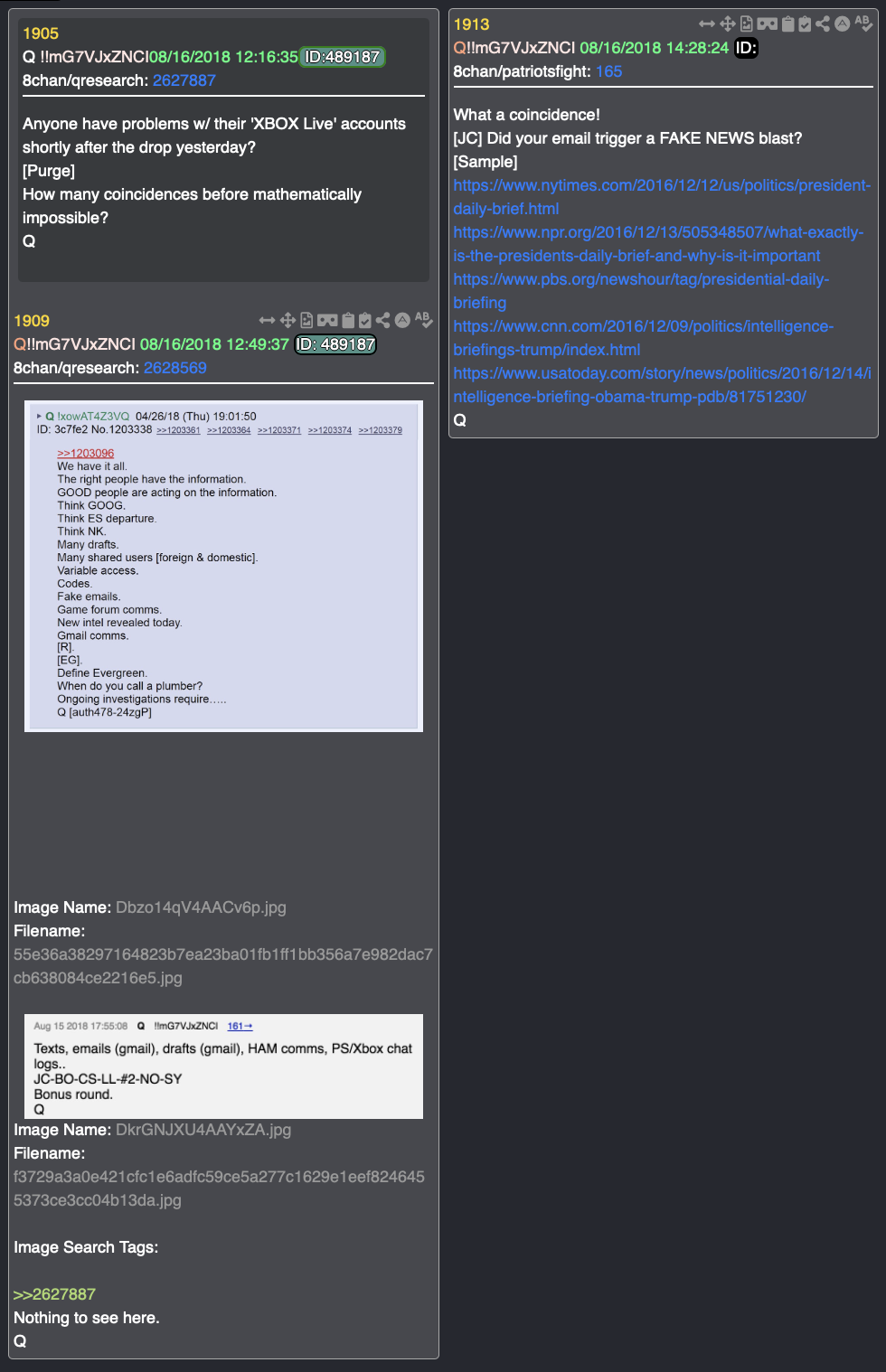Screen dimensions: 886x1372
Task: Open the DkrGNJXU4AAYxZA.jpg image thumbnail
Action: pyautogui.click(x=223, y=1067)
